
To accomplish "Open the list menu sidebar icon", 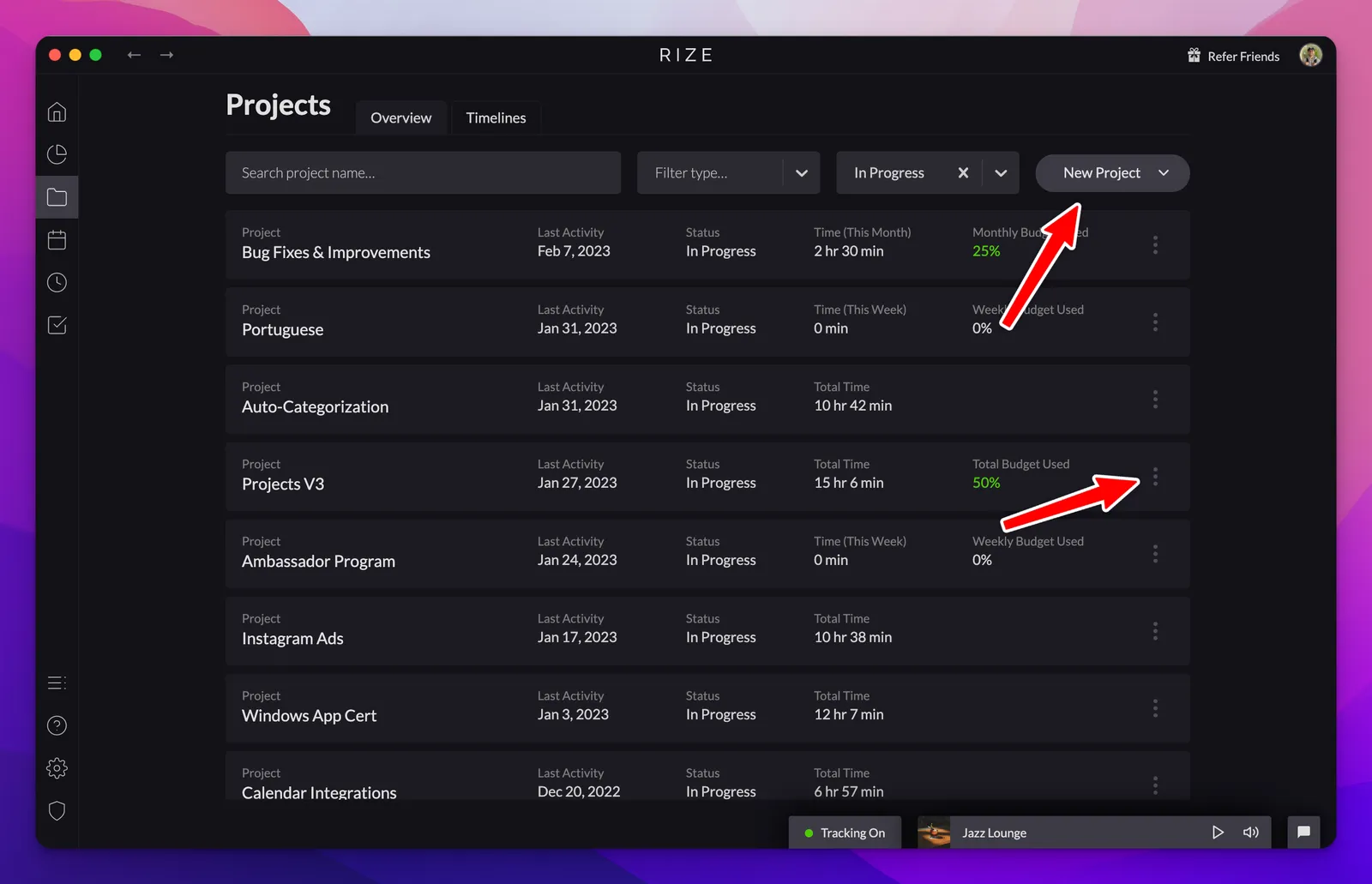I will click(x=57, y=683).
